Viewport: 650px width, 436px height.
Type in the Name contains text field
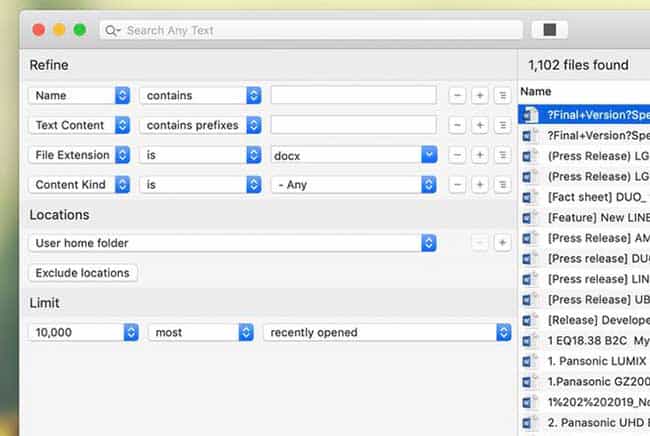click(353, 95)
